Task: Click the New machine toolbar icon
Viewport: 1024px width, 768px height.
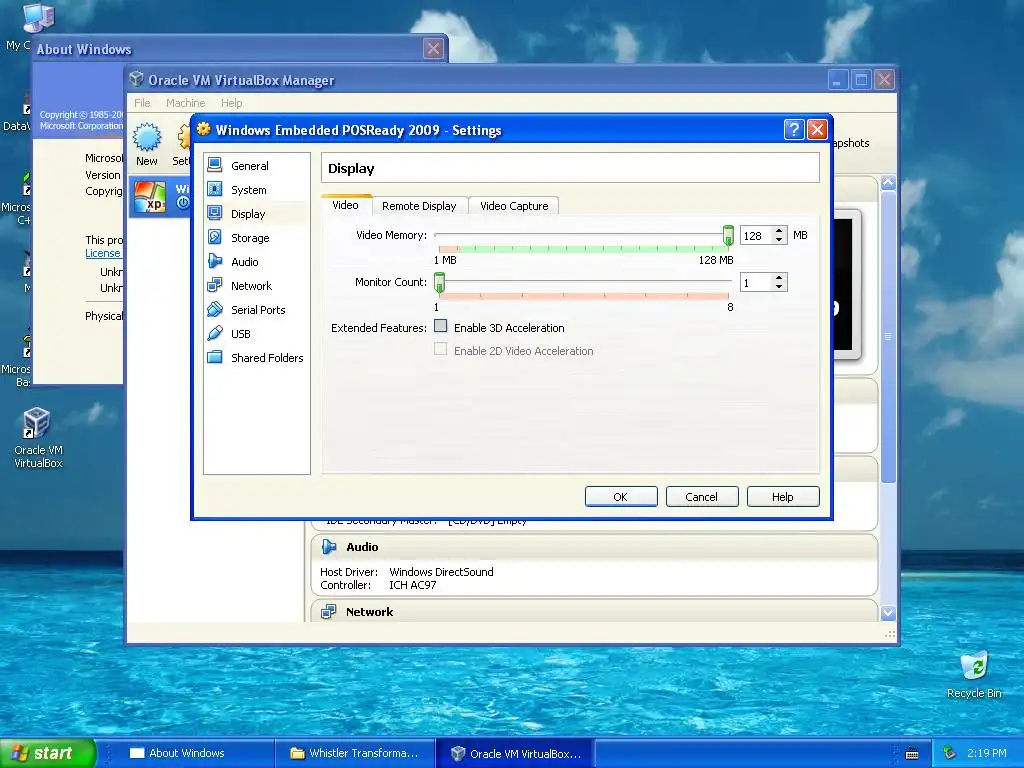Action: [x=147, y=144]
